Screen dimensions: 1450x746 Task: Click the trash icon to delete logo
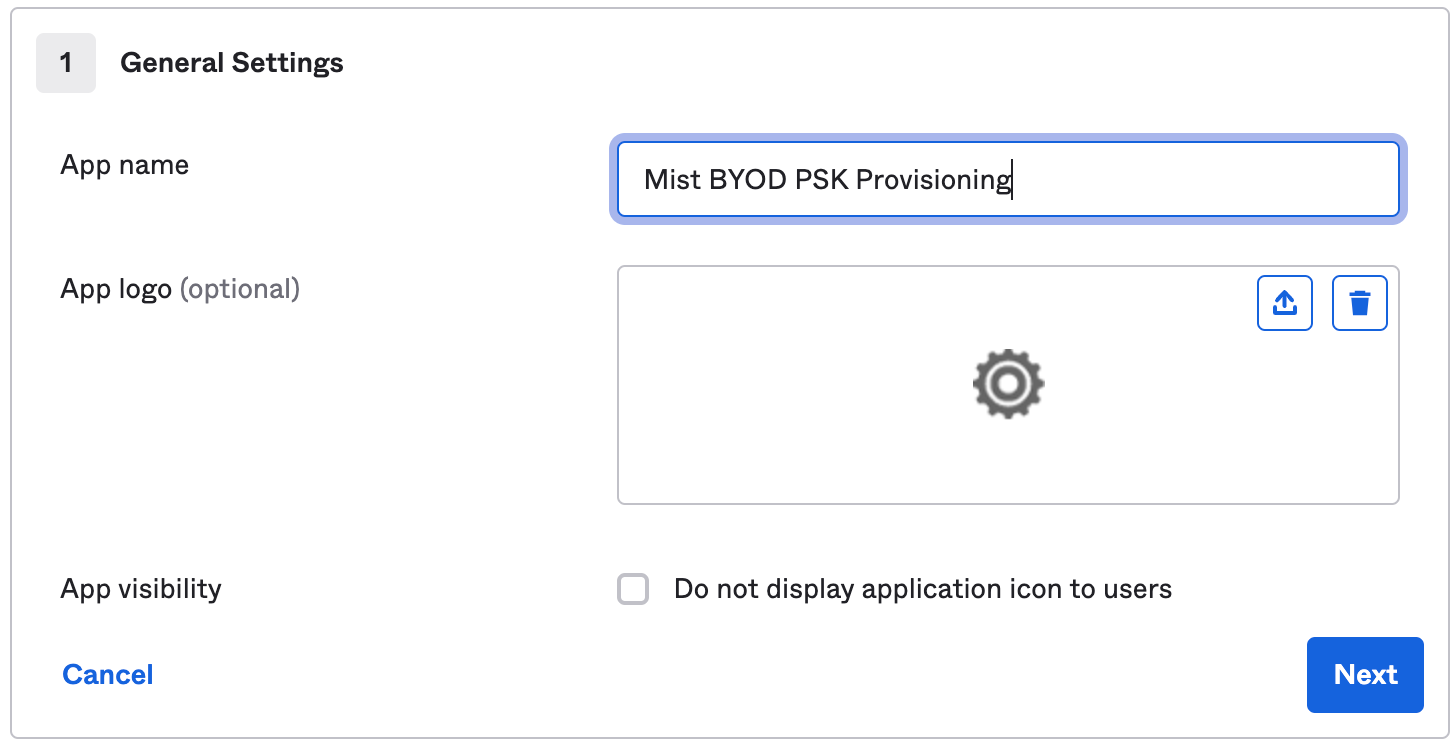click(x=1359, y=303)
